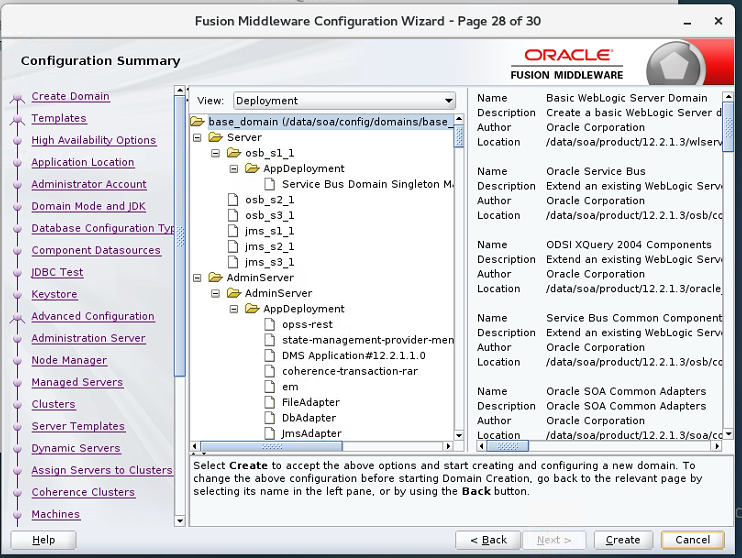Click the JmsAdapter file icon

tap(270, 433)
